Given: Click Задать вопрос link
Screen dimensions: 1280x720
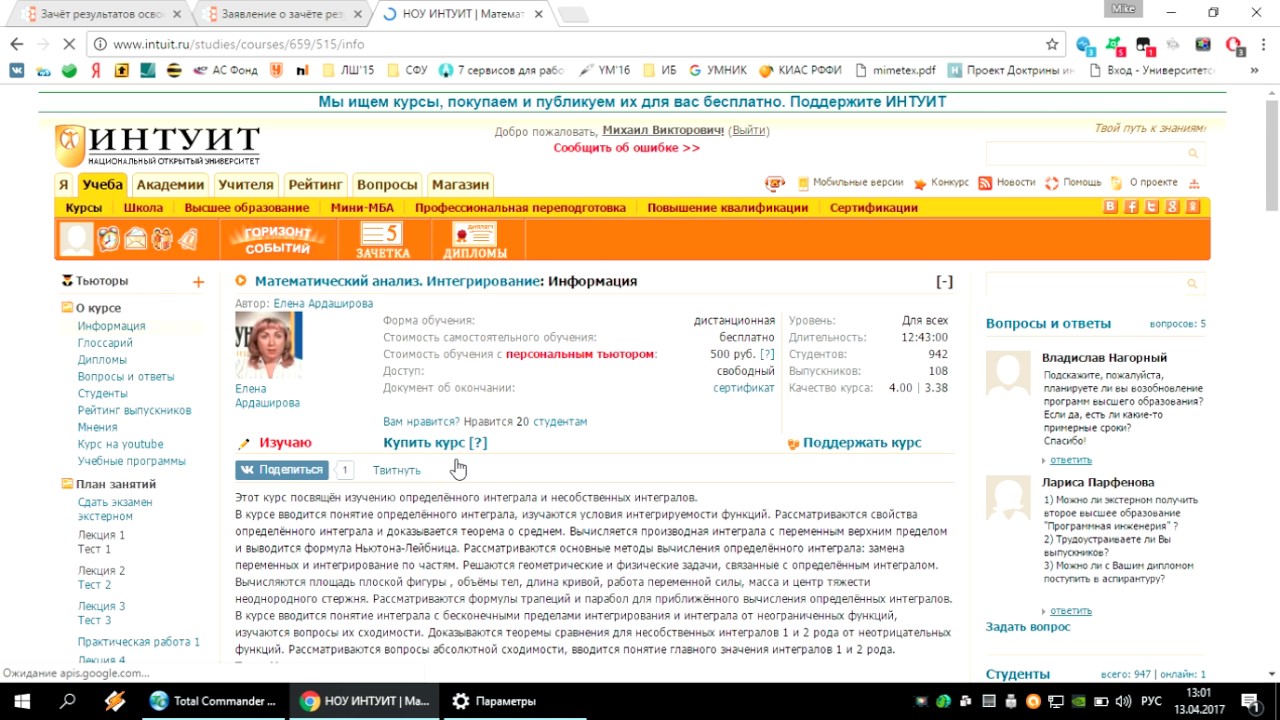Looking at the screenshot, I should coord(1028,627).
